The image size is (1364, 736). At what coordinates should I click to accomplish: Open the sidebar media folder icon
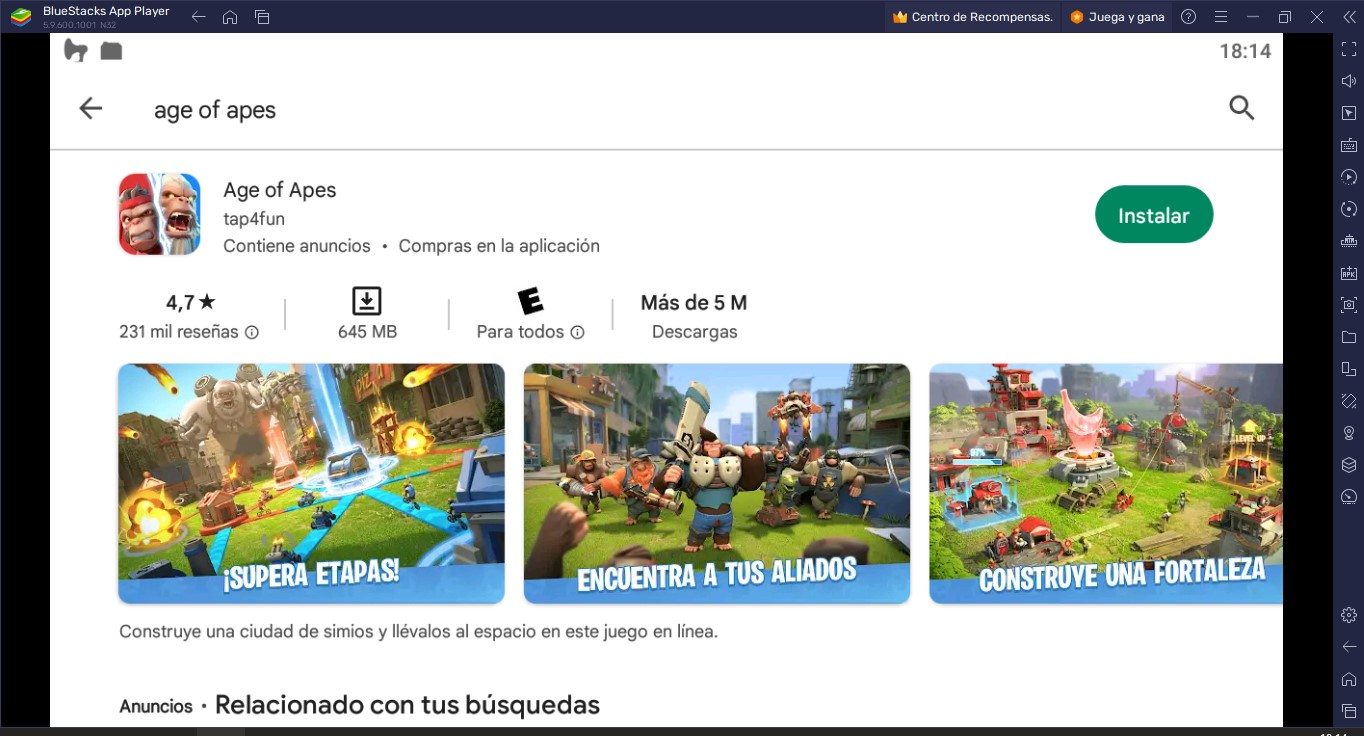pos(1349,337)
